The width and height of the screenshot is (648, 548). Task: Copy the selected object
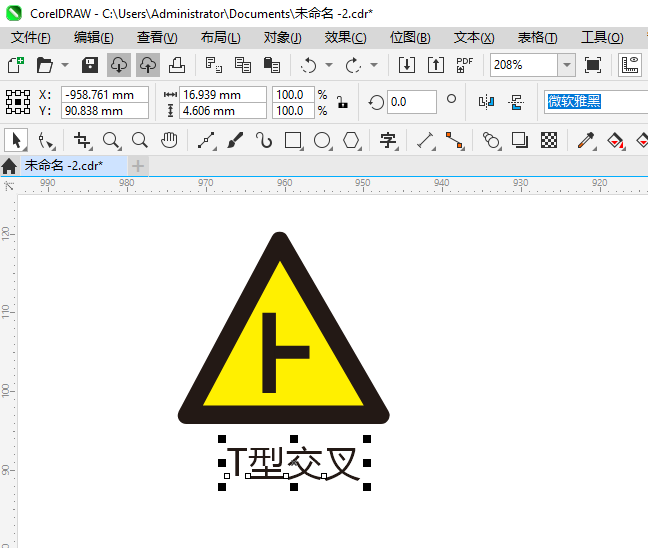[x=243, y=65]
